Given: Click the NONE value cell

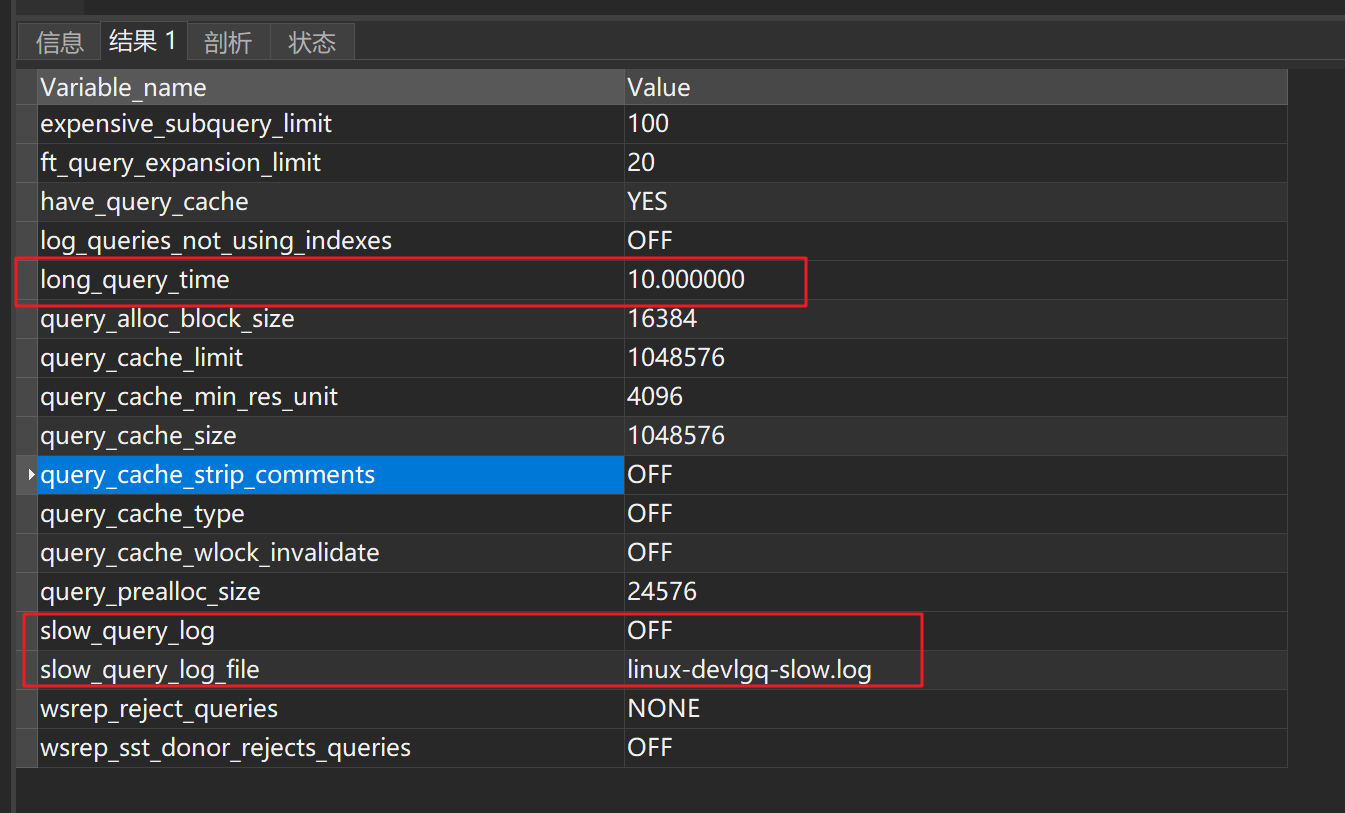Looking at the screenshot, I should (956, 709).
